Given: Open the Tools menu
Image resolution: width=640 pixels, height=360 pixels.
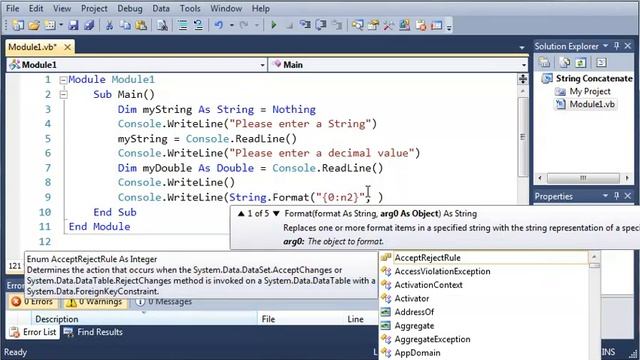Looking at the screenshot, I should 190,8.
